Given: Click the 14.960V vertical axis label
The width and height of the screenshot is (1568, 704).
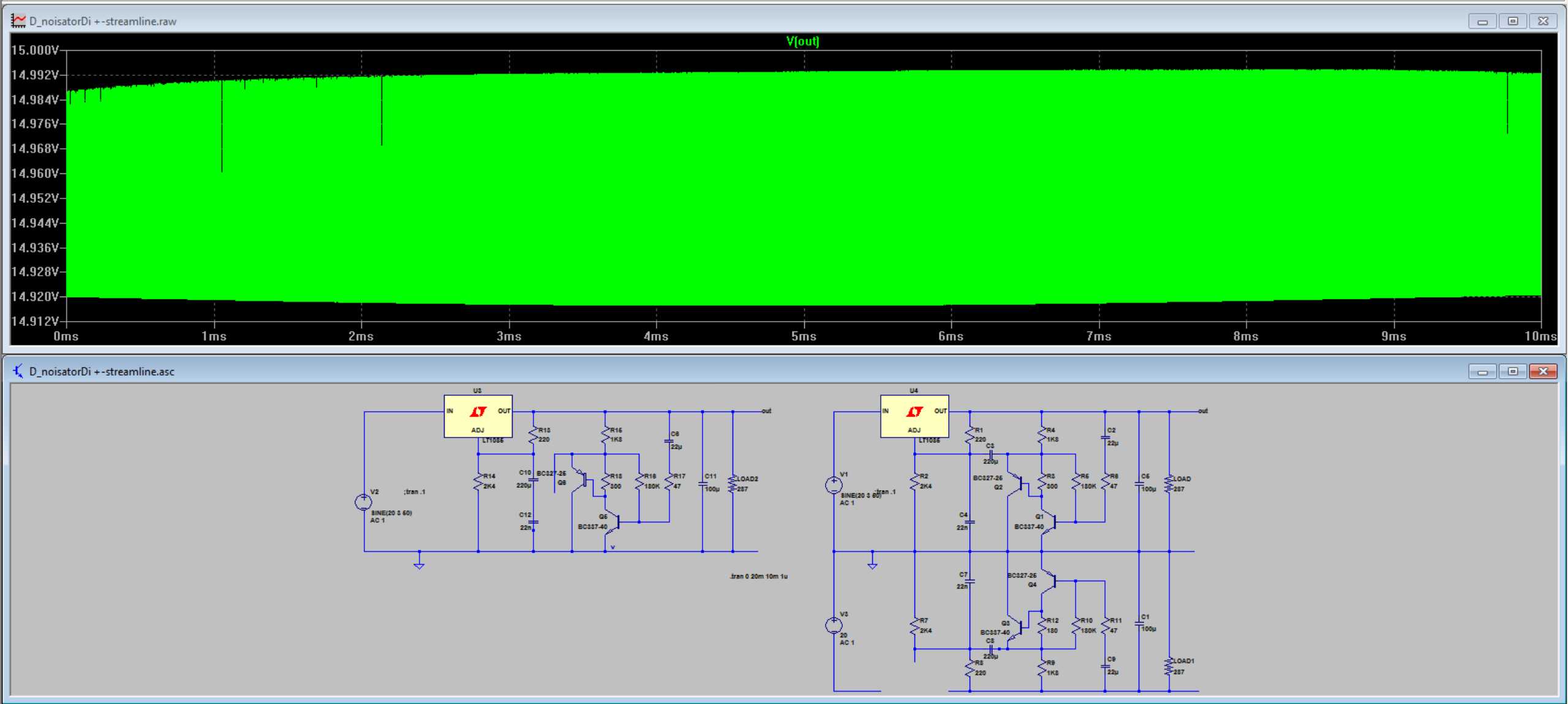Looking at the screenshot, I should point(35,173).
